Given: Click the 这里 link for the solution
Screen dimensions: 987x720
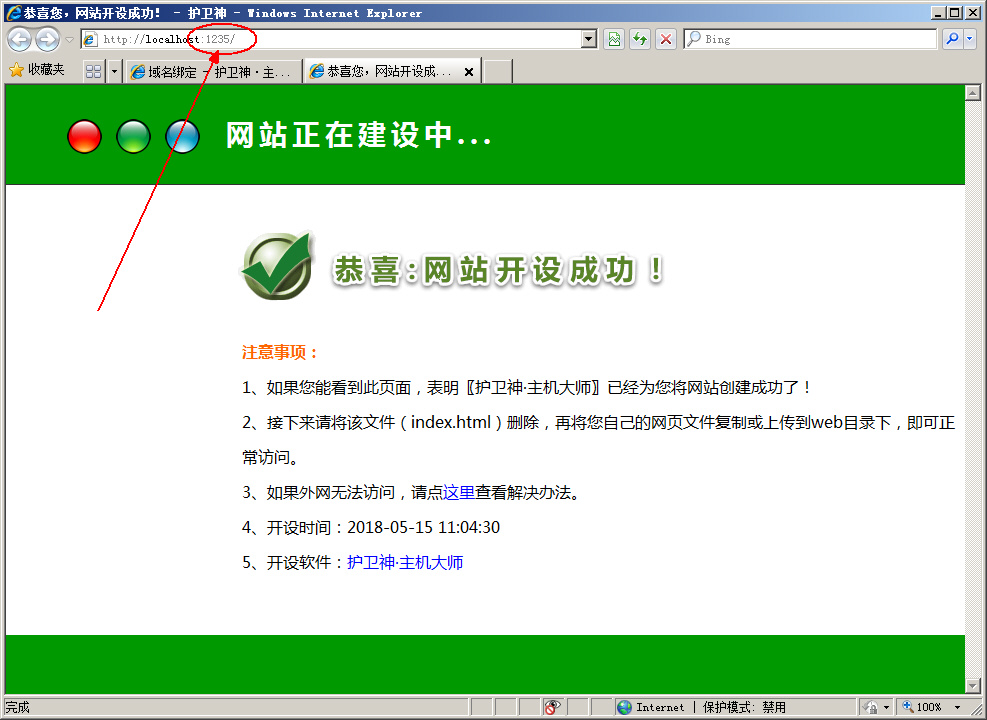Looking at the screenshot, I should coord(459,492).
